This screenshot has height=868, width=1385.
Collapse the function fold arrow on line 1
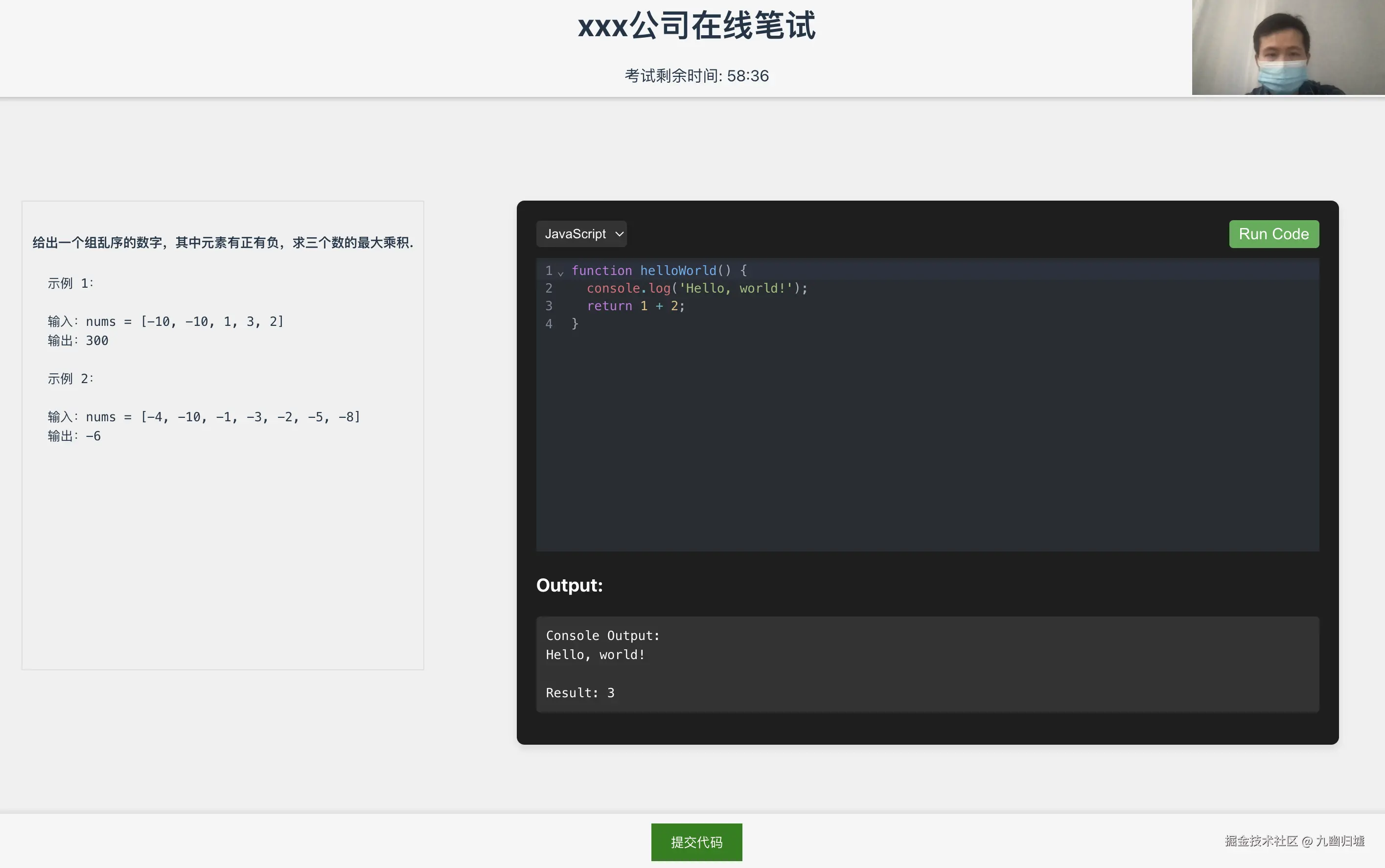point(560,272)
